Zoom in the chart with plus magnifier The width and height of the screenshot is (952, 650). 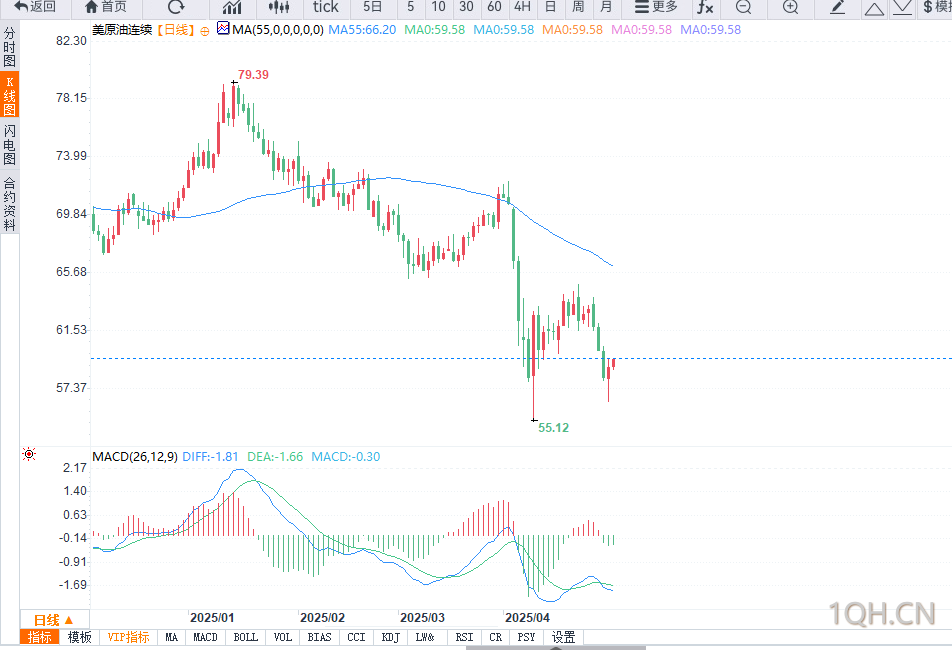click(x=790, y=7)
